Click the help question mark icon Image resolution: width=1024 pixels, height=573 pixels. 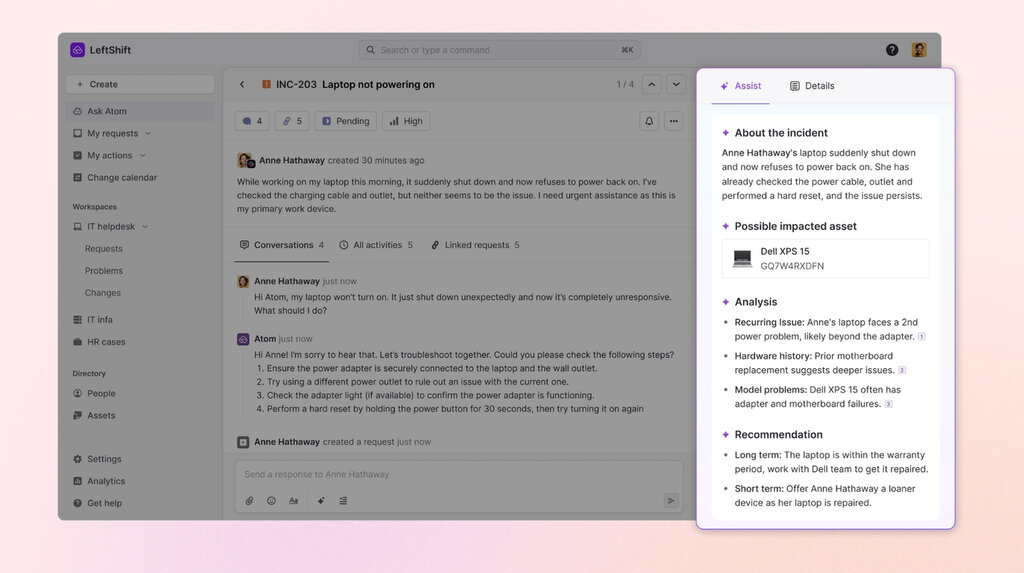pyautogui.click(x=892, y=50)
